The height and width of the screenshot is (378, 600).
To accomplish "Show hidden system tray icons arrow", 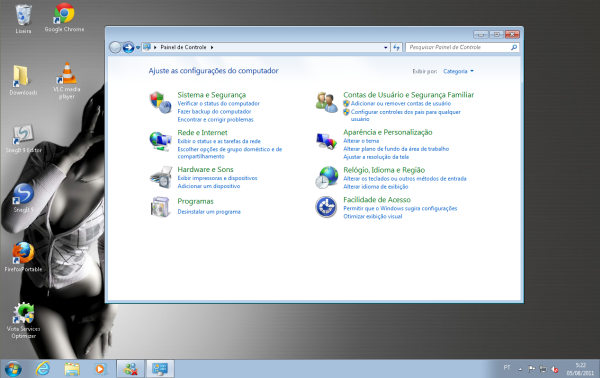I will click(520, 369).
